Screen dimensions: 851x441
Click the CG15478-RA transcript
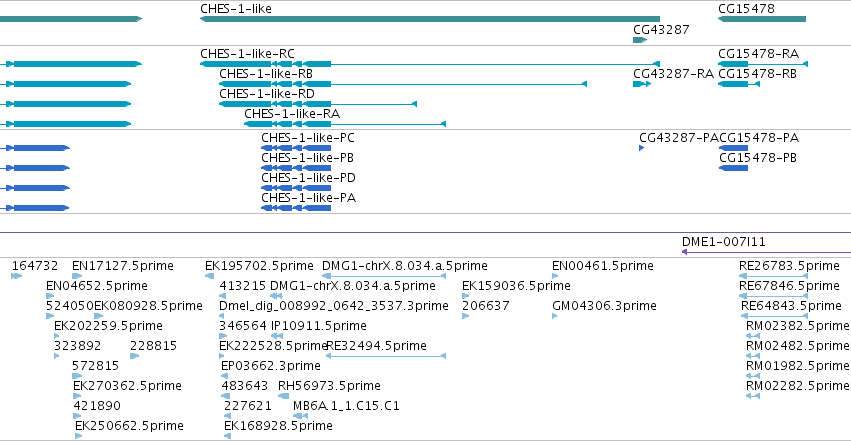pyautogui.click(x=763, y=64)
